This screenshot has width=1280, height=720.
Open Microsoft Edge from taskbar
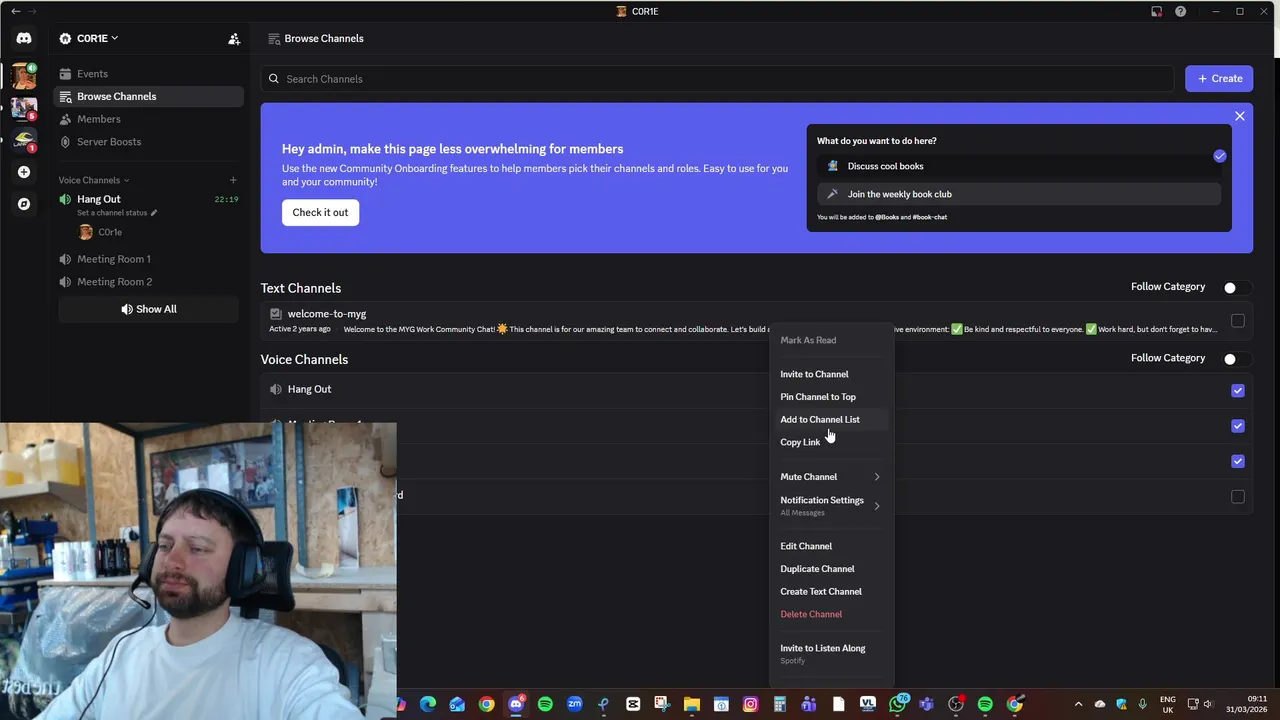[428, 705]
